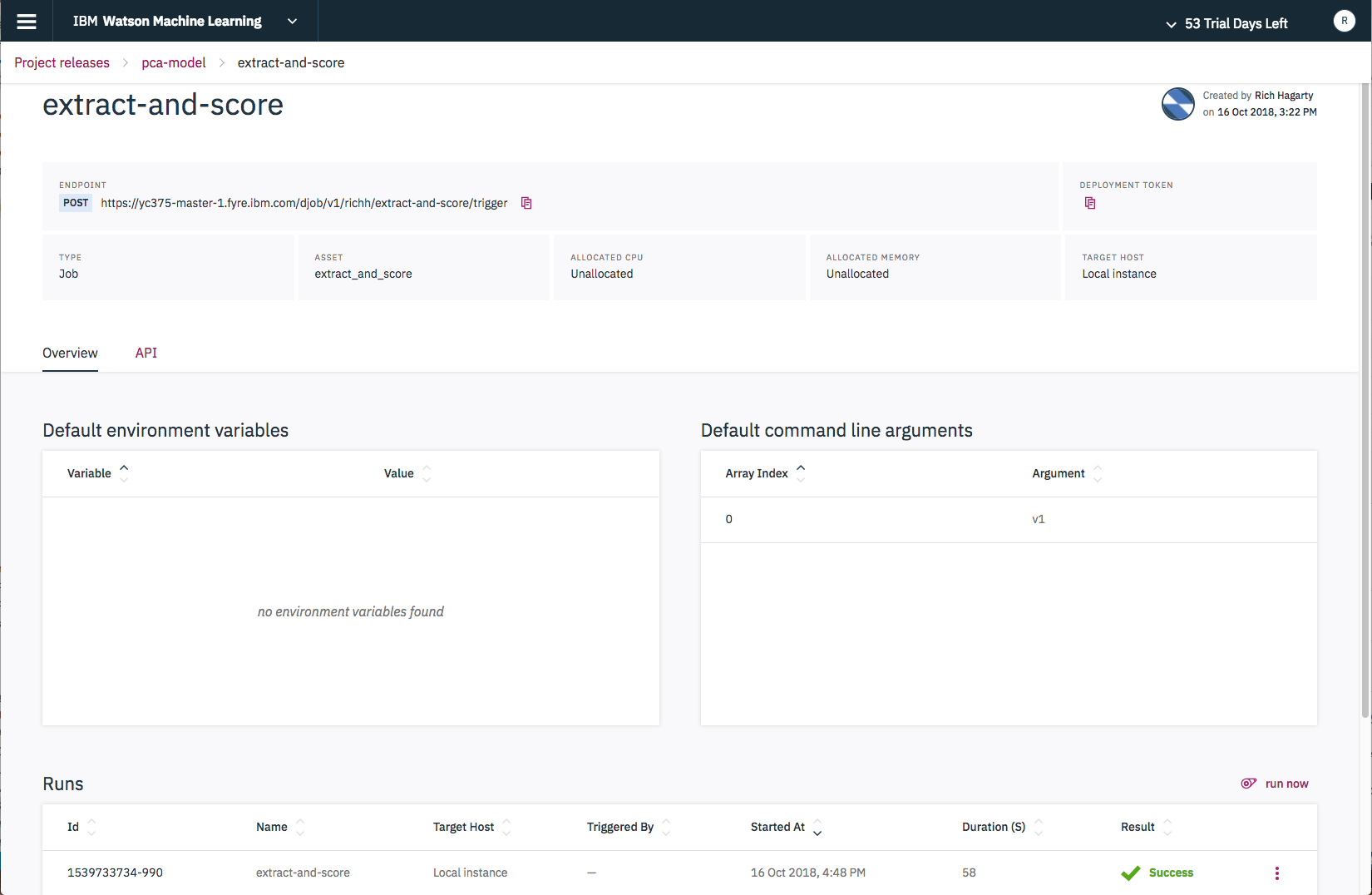
Task: Click creator name Rich Hagarty
Action: pos(1284,96)
